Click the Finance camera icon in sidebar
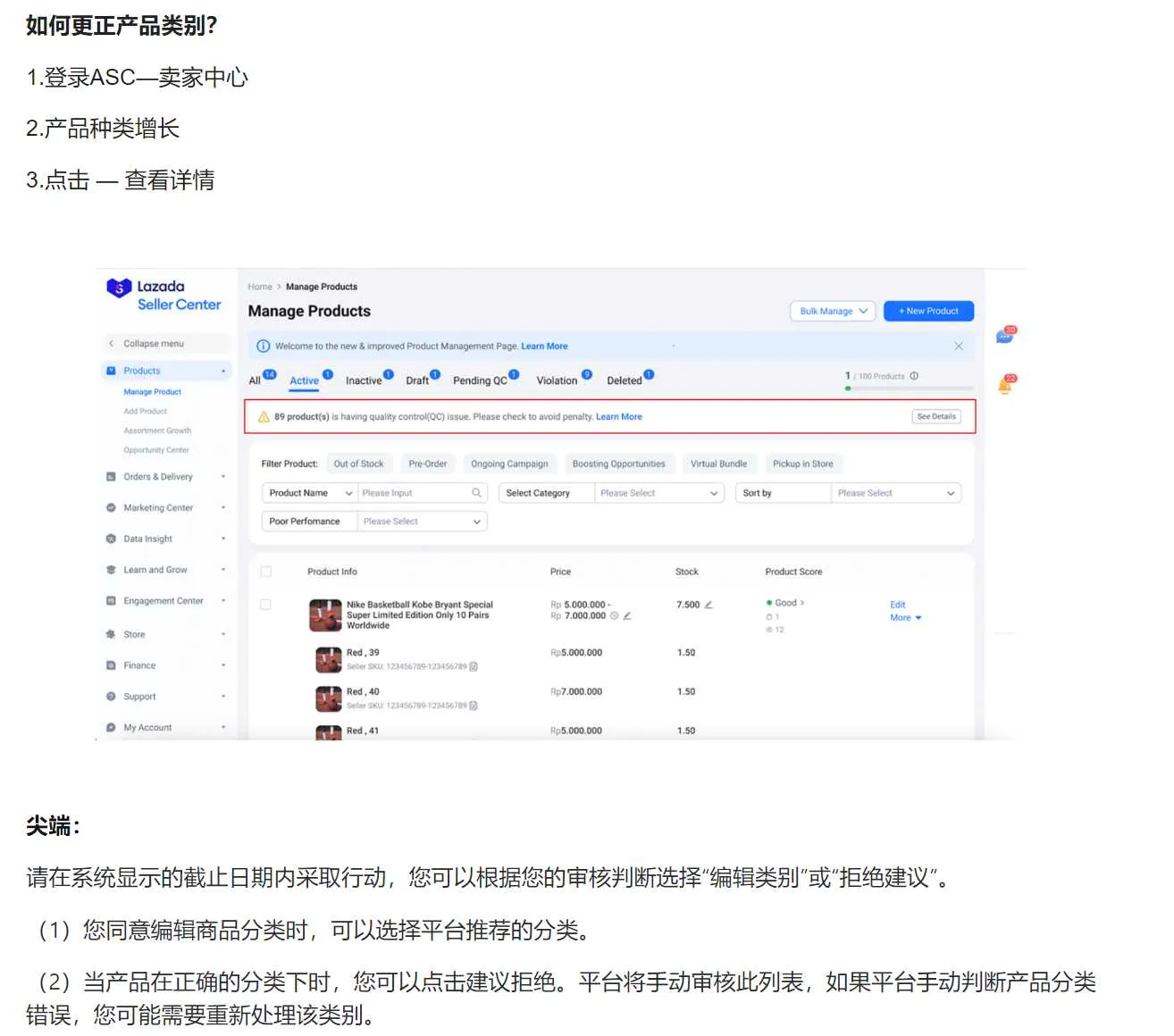1174x1036 pixels. (x=112, y=664)
